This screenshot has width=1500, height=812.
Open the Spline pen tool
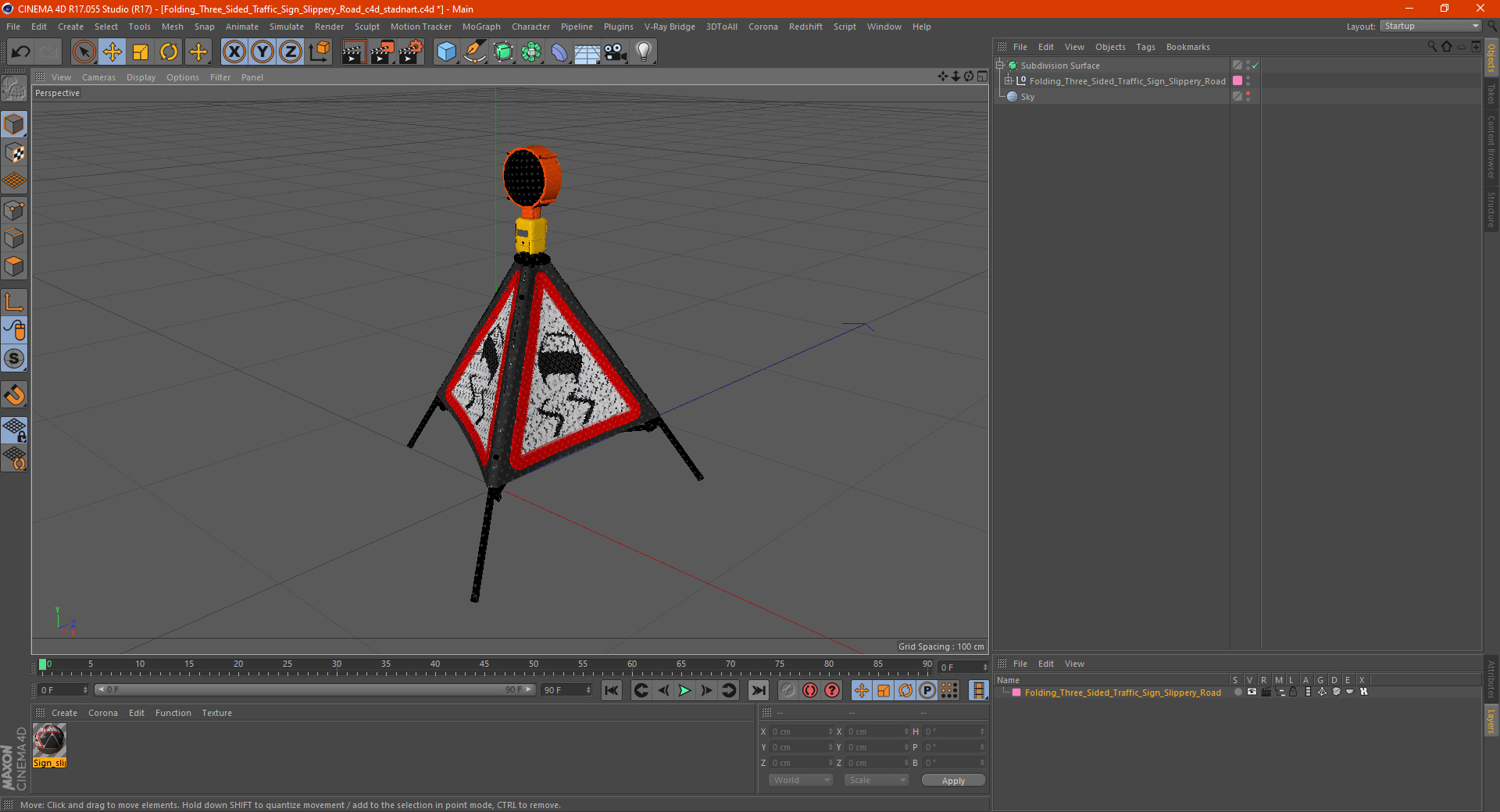click(x=474, y=52)
